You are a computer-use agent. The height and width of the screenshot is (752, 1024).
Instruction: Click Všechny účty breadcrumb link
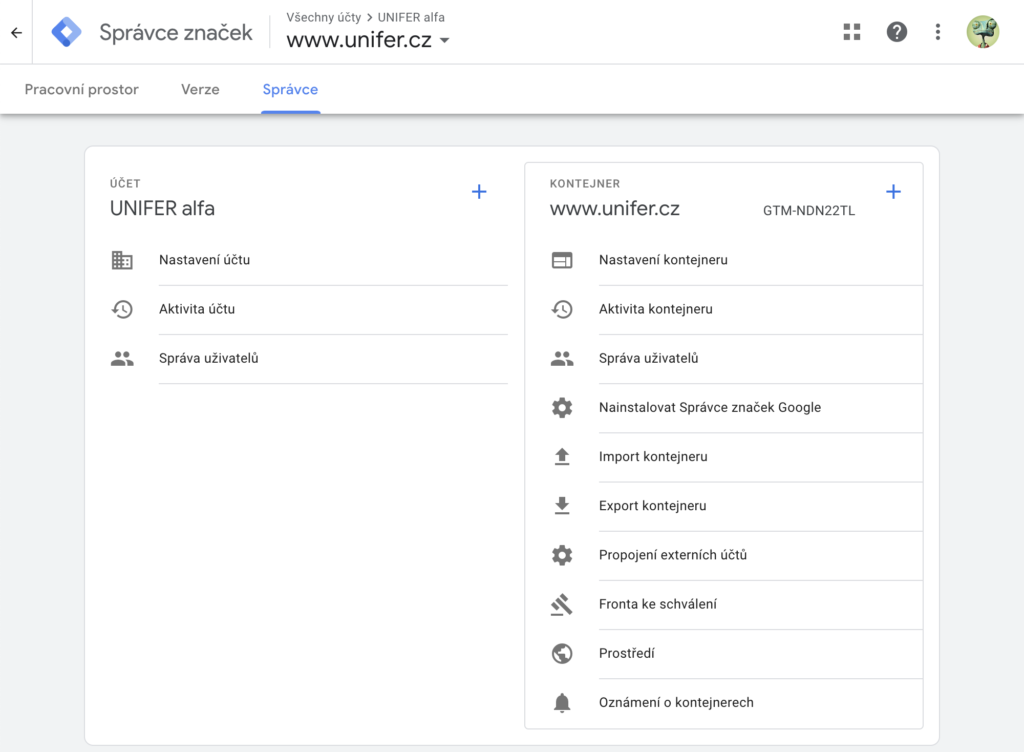click(323, 17)
